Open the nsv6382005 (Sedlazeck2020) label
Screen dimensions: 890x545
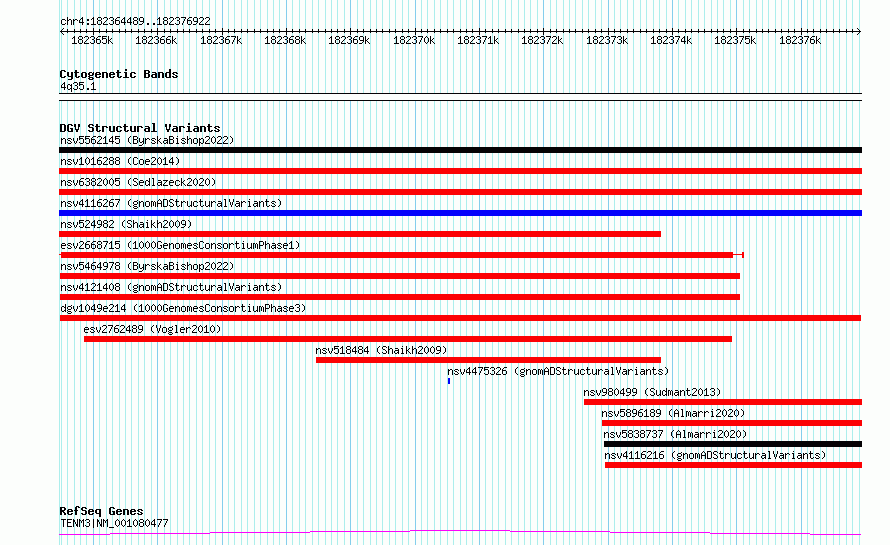pyautogui.click(x=138, y=182)
